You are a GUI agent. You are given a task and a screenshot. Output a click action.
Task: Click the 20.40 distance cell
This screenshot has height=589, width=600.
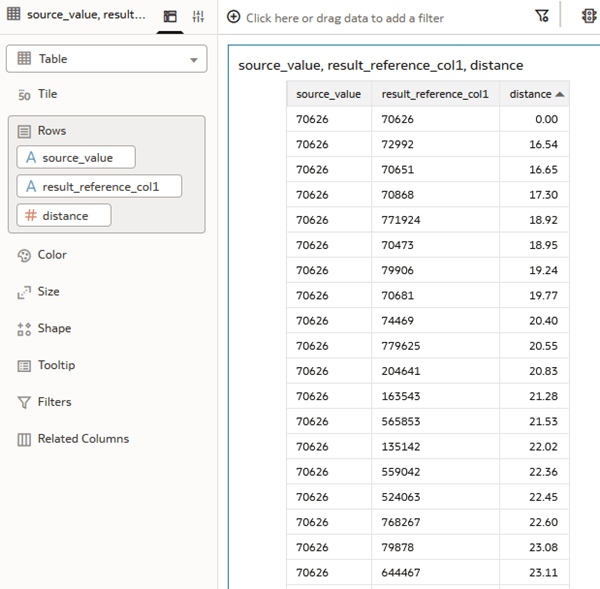[534, 321]
